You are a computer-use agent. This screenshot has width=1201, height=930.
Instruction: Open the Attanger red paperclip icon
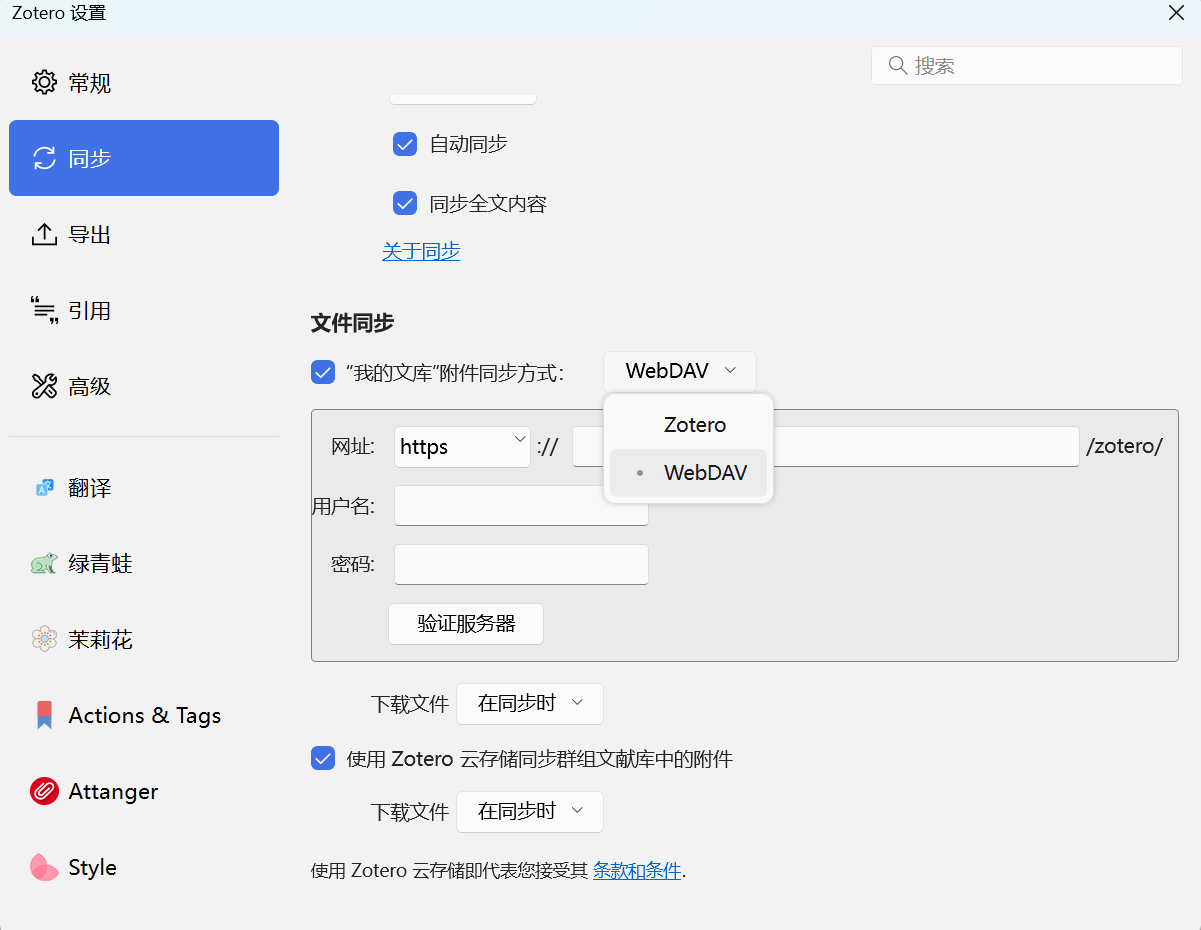pyautogui.click(x=44, y=792)
